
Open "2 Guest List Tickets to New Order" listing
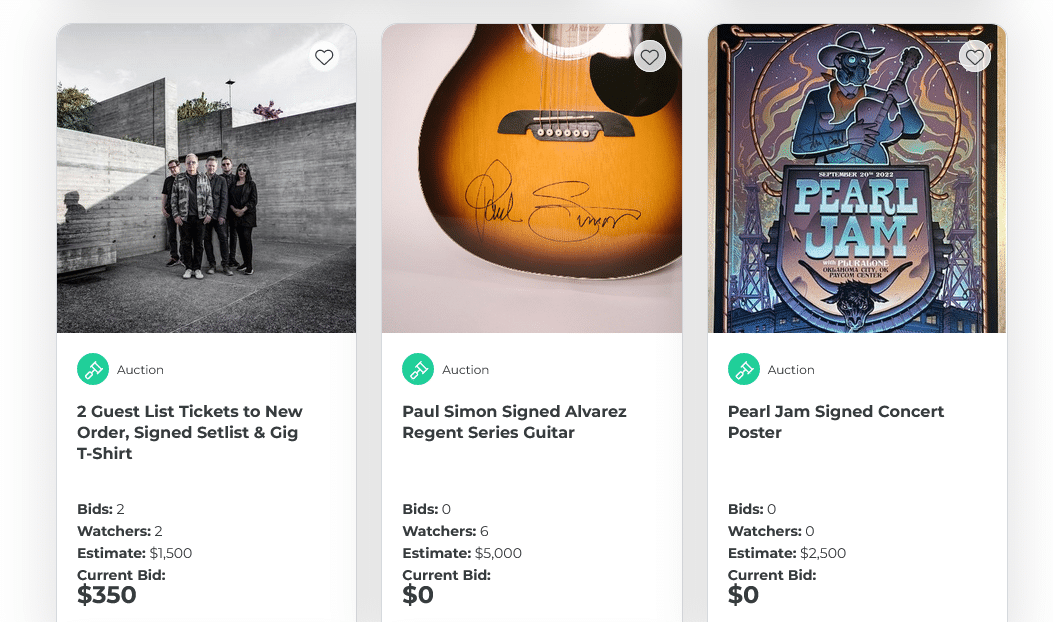pyautogui.click(x=190, y=432)
